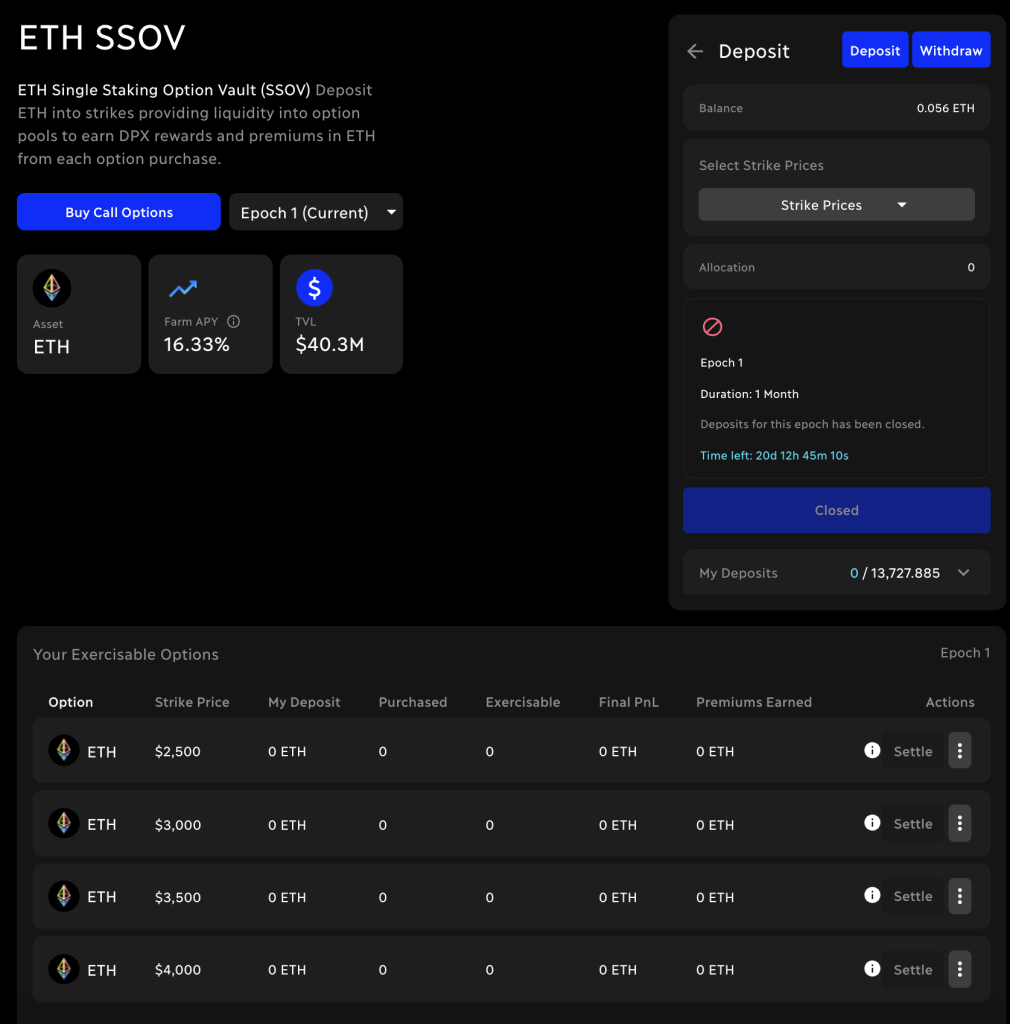Click the info icon in $3,500 row
This screenshot has width=1010, height=1024.
click(x=872, y=895)
